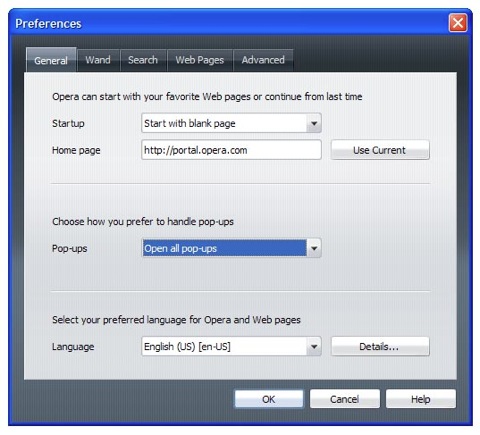This screenshot has height=435, width=480.
Task: Click the General tab
Action: [51, 60]
